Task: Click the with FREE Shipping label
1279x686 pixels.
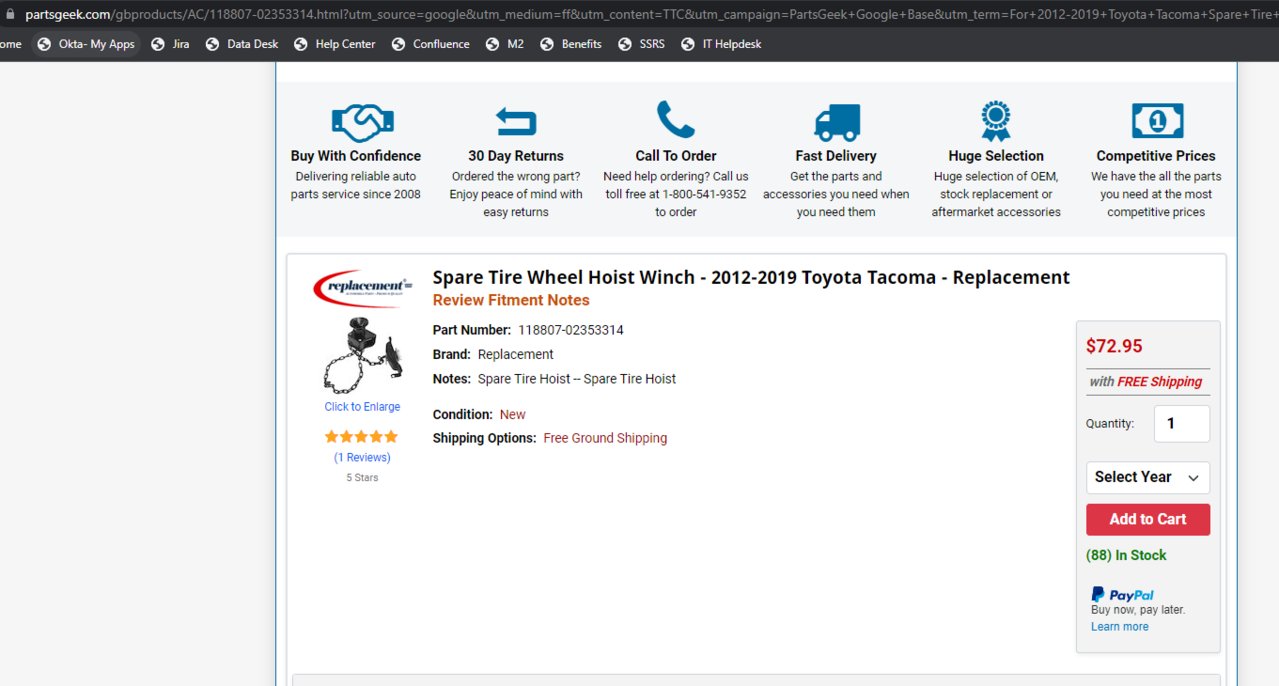Action: click(x=1145, y=382)
